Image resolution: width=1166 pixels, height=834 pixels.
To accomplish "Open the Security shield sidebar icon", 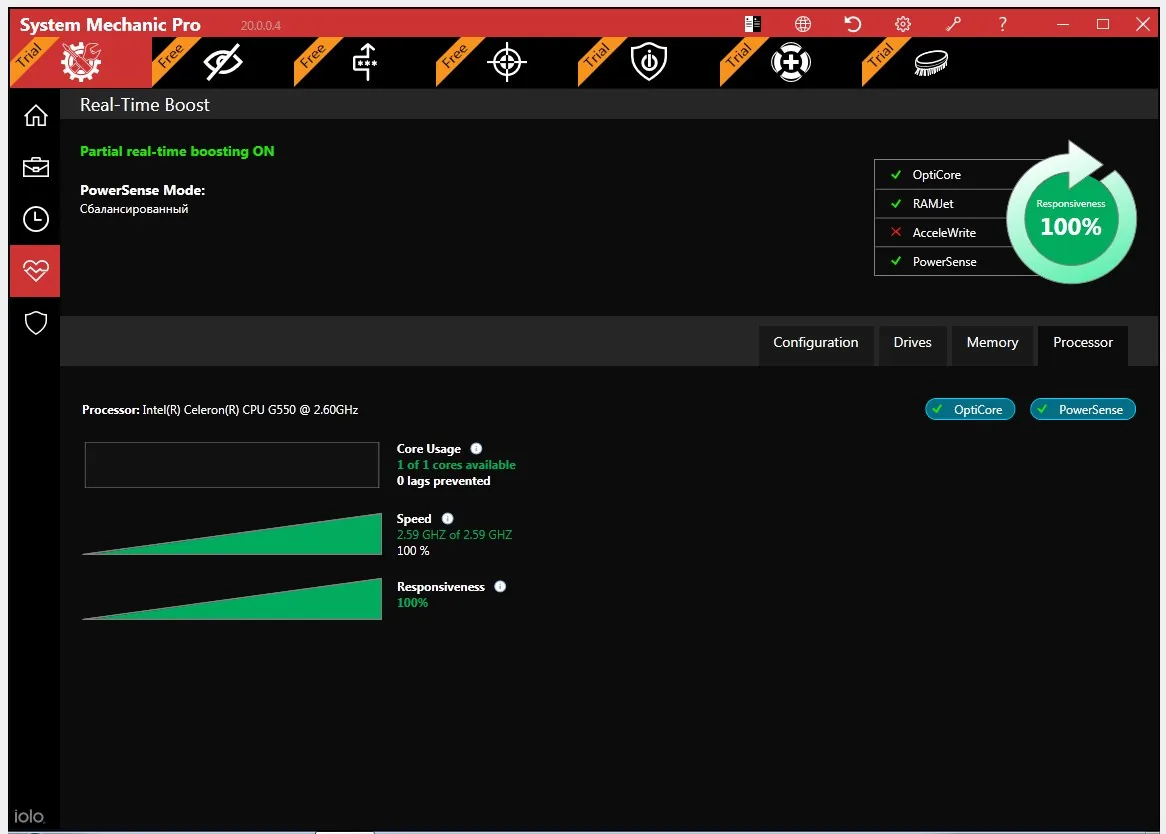I will 35,323.
